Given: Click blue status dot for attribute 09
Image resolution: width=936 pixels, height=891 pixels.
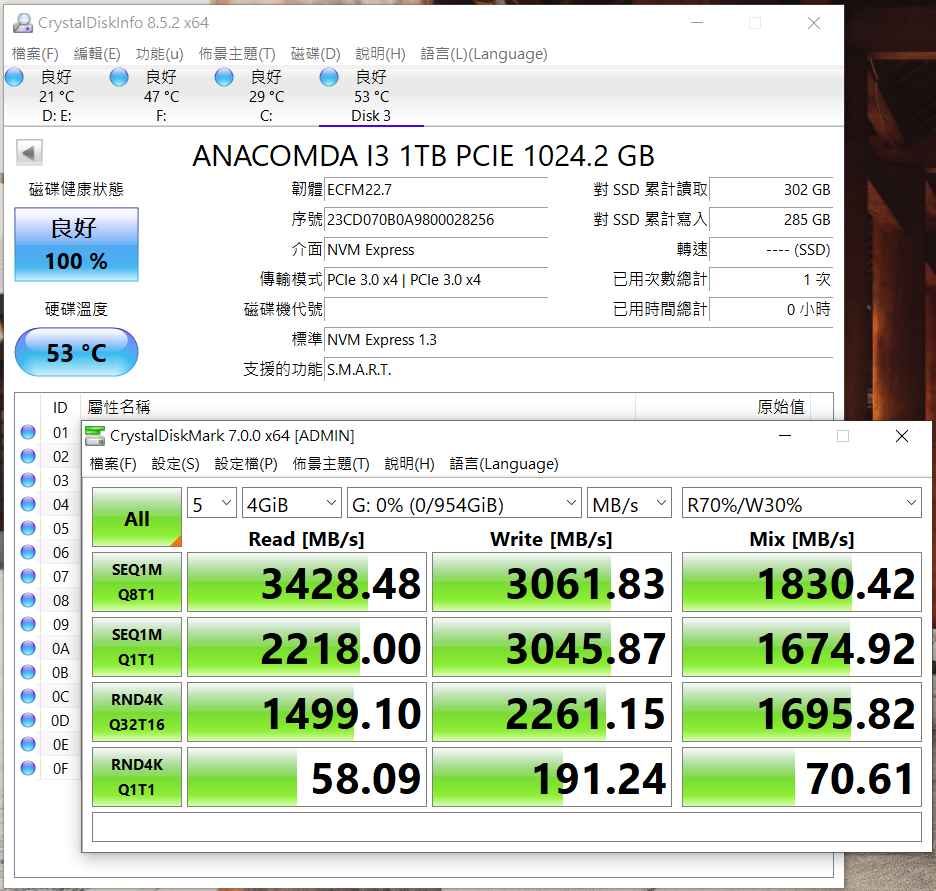Looking at the screenshot, I should [x=28, y=624].
